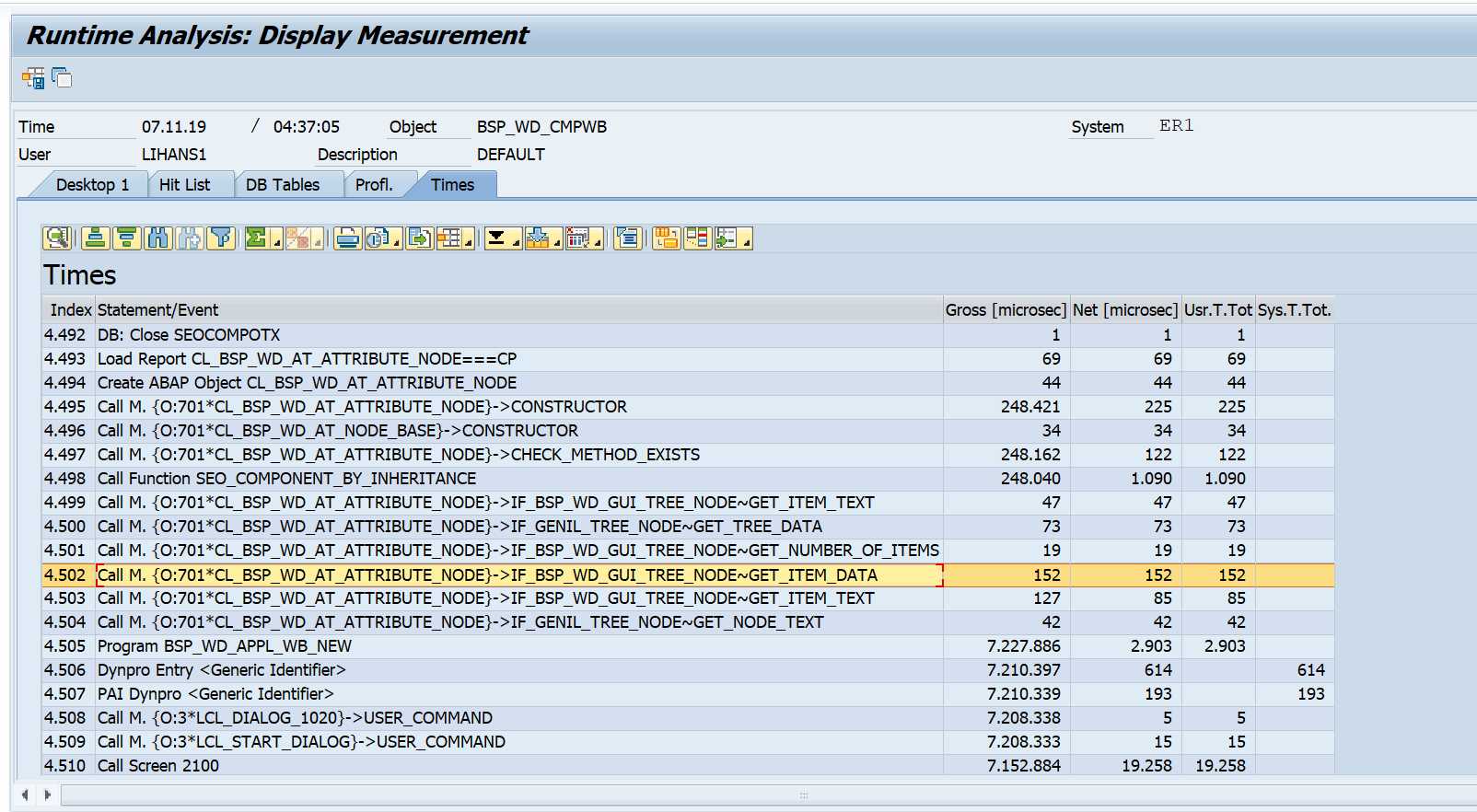Screen dimensions: 1477x812
Task: Click the time value 04:37:05
Action: pyautogui.click(x=307, y=127)
